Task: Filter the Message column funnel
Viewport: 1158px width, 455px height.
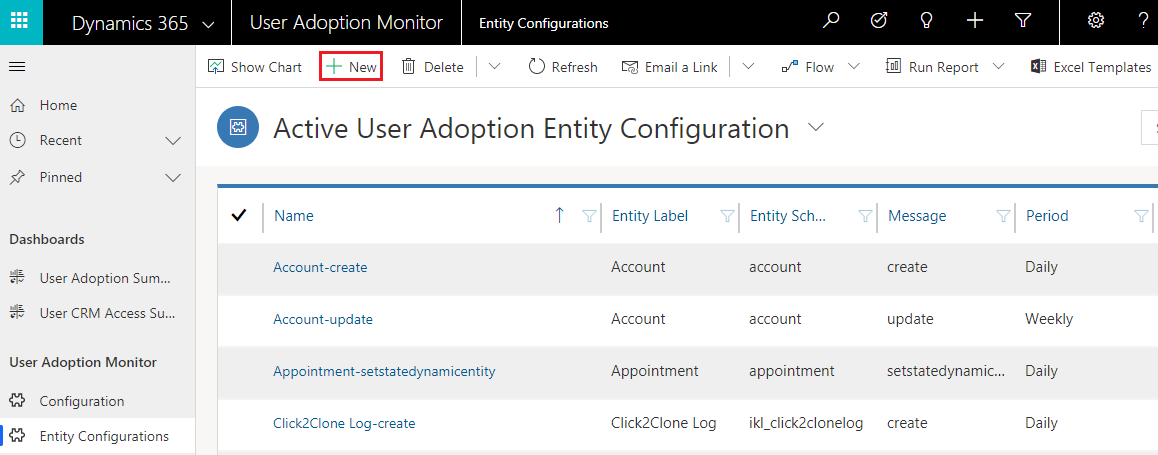Action: pyautogui.click(x=1003, y=216)
